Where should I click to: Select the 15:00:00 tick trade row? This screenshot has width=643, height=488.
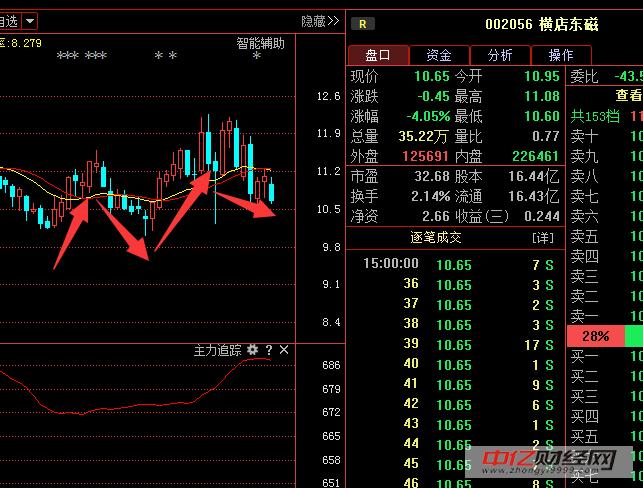click(455, 264)
